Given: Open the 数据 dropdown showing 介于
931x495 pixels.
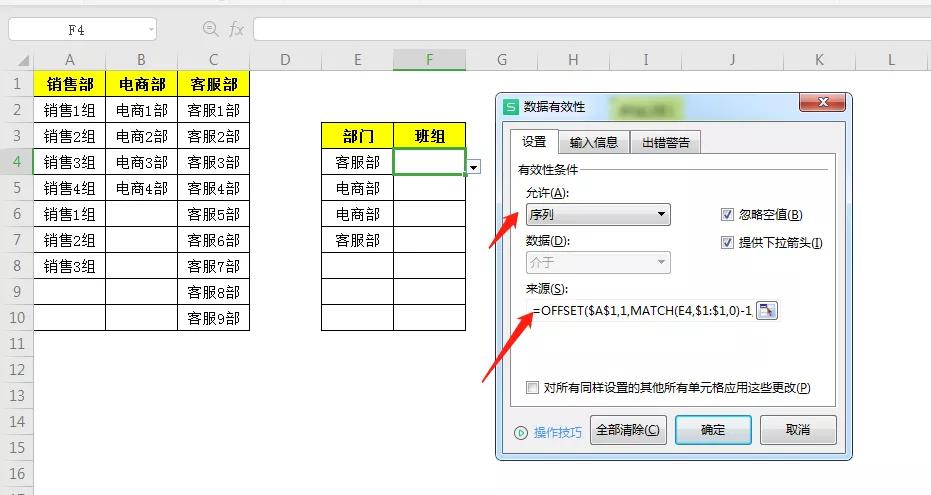Looking at the screenshot, I should pyautogui.click(x=598, y=262).
